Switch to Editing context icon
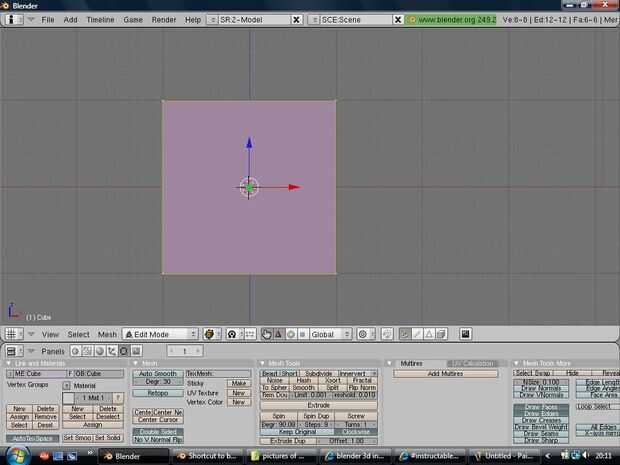The width and height of the screenshot is (620, 465). (x=124, y=351)
